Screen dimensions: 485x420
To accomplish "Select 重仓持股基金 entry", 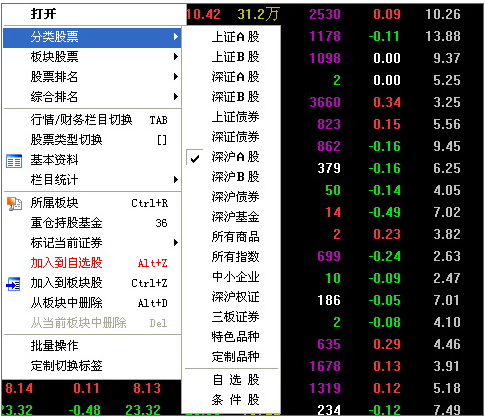I will [92, 223].
